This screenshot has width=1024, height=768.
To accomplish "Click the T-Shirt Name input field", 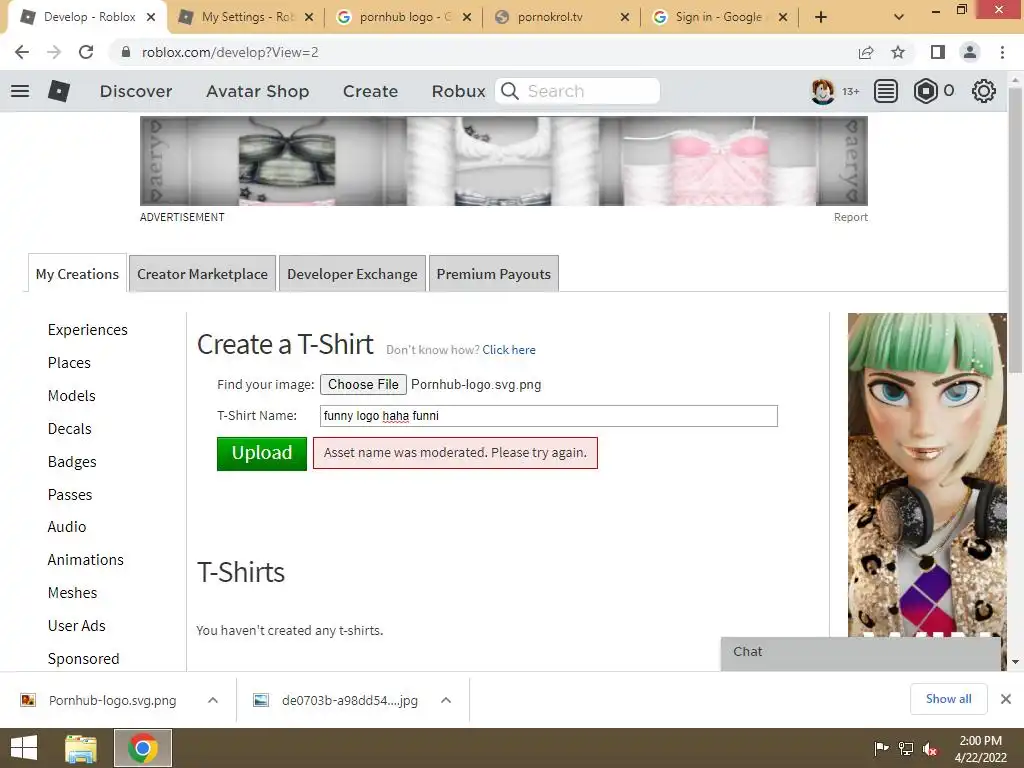I will point(549,416).
